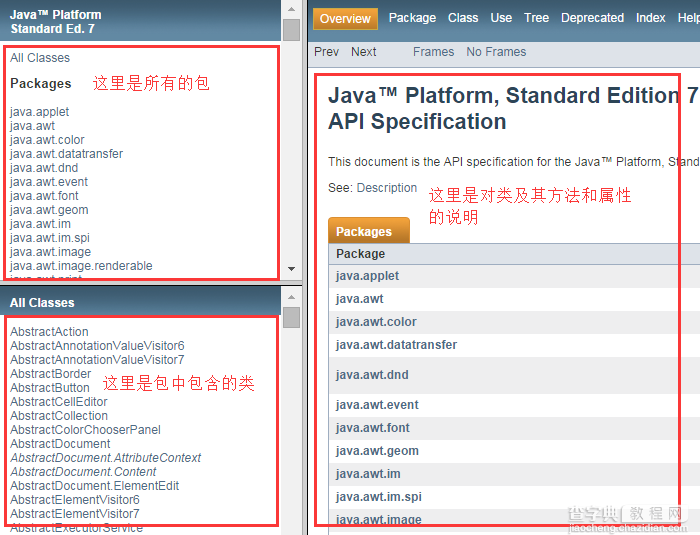
Task: Open java.awt.datatransfer in main Packages table
Action: pos(396,345)
